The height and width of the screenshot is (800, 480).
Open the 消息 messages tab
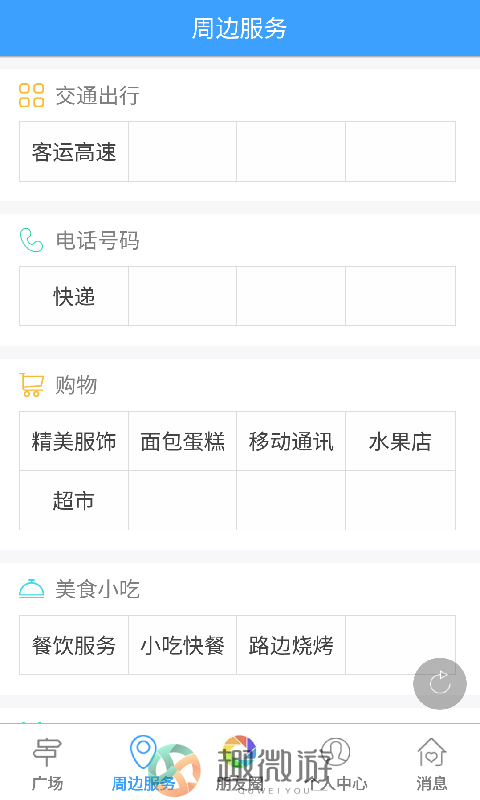tap(432, 764)
